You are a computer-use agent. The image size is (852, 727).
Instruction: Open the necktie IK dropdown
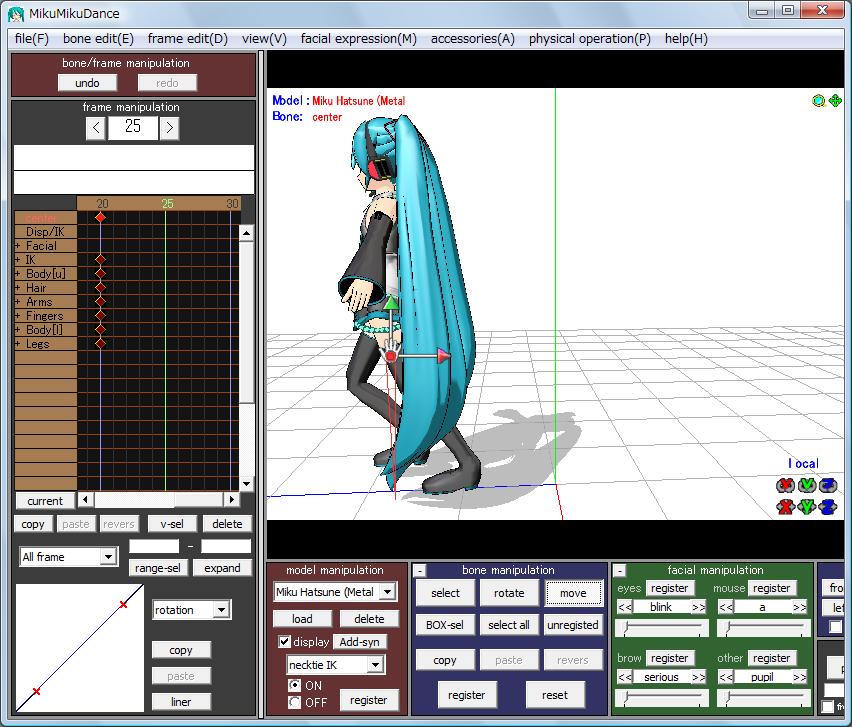click(x=375, y=665)
